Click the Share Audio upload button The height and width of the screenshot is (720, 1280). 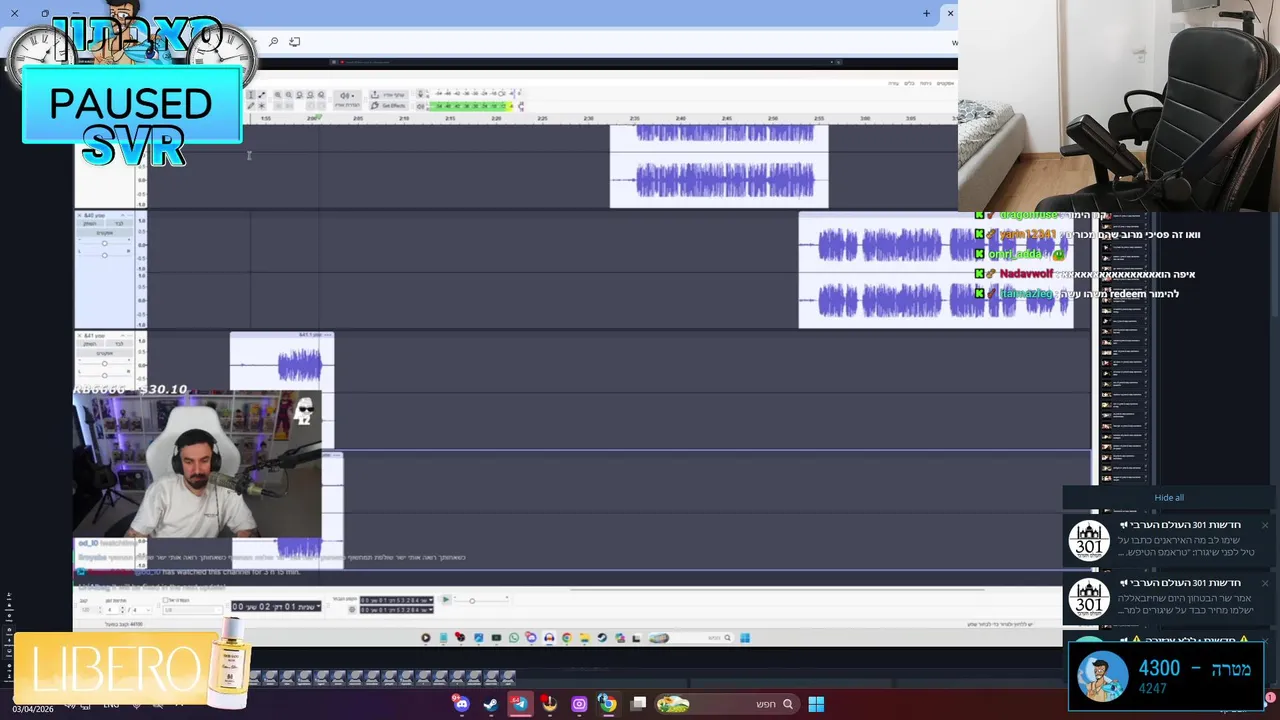click(390, 94)
